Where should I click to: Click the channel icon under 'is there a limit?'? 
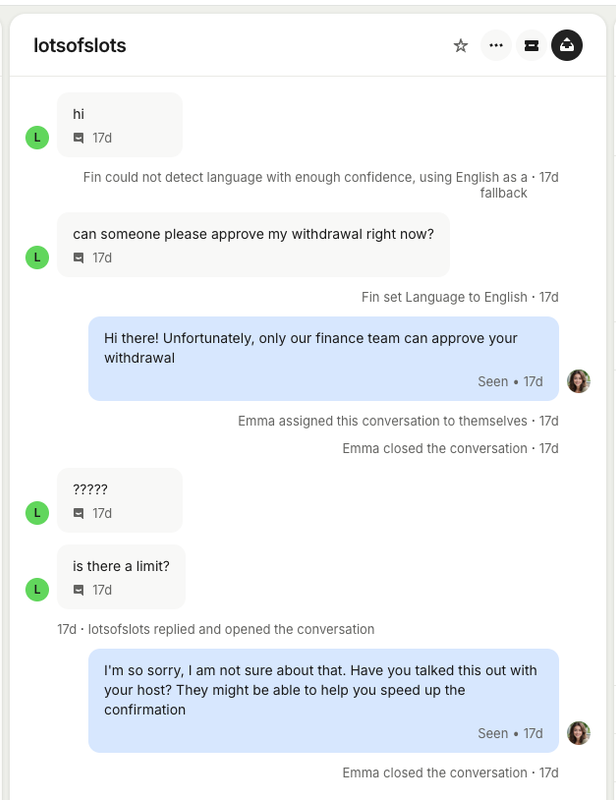(x=79, y=590)
